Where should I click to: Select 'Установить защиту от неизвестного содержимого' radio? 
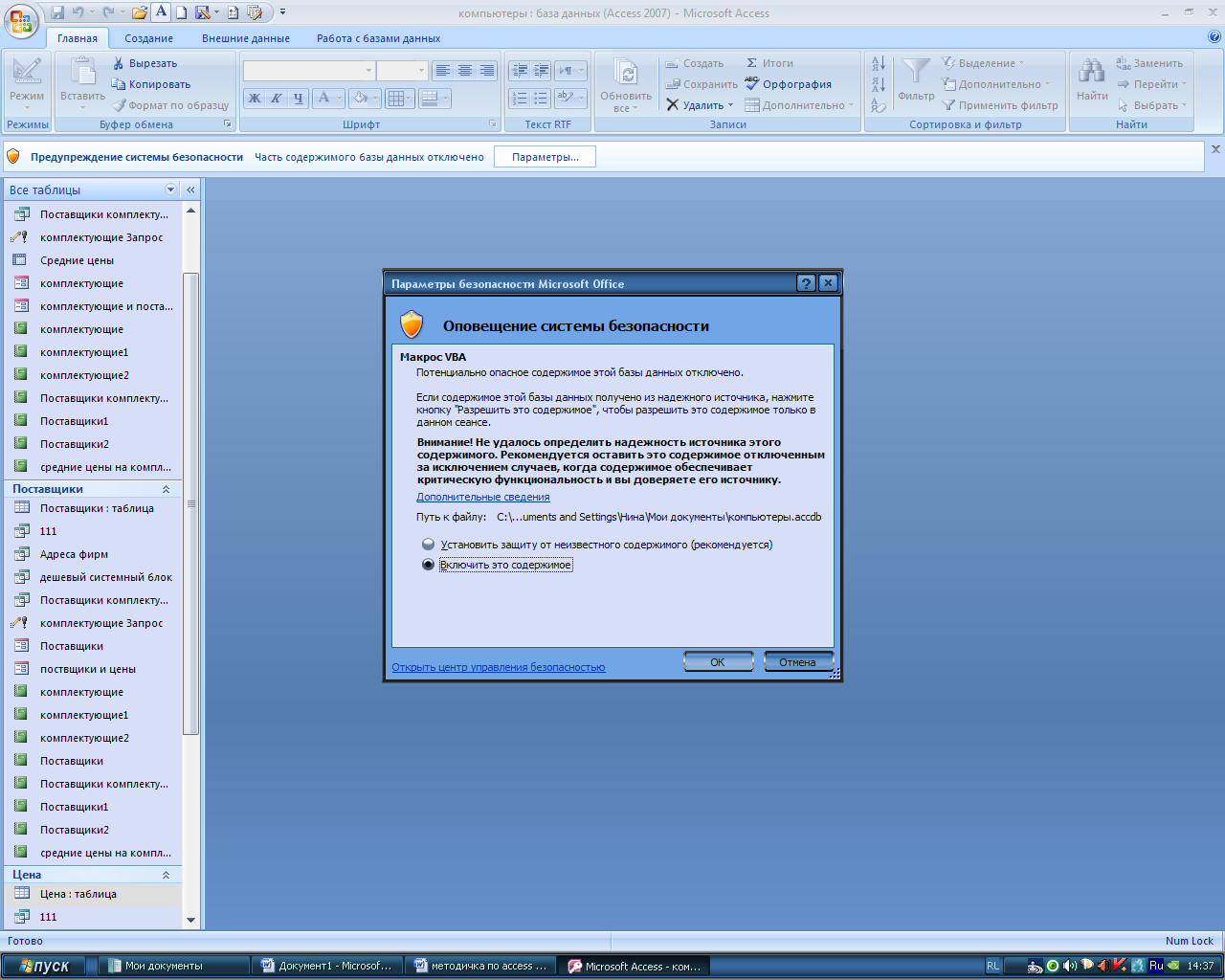click(x=429, y=545)
